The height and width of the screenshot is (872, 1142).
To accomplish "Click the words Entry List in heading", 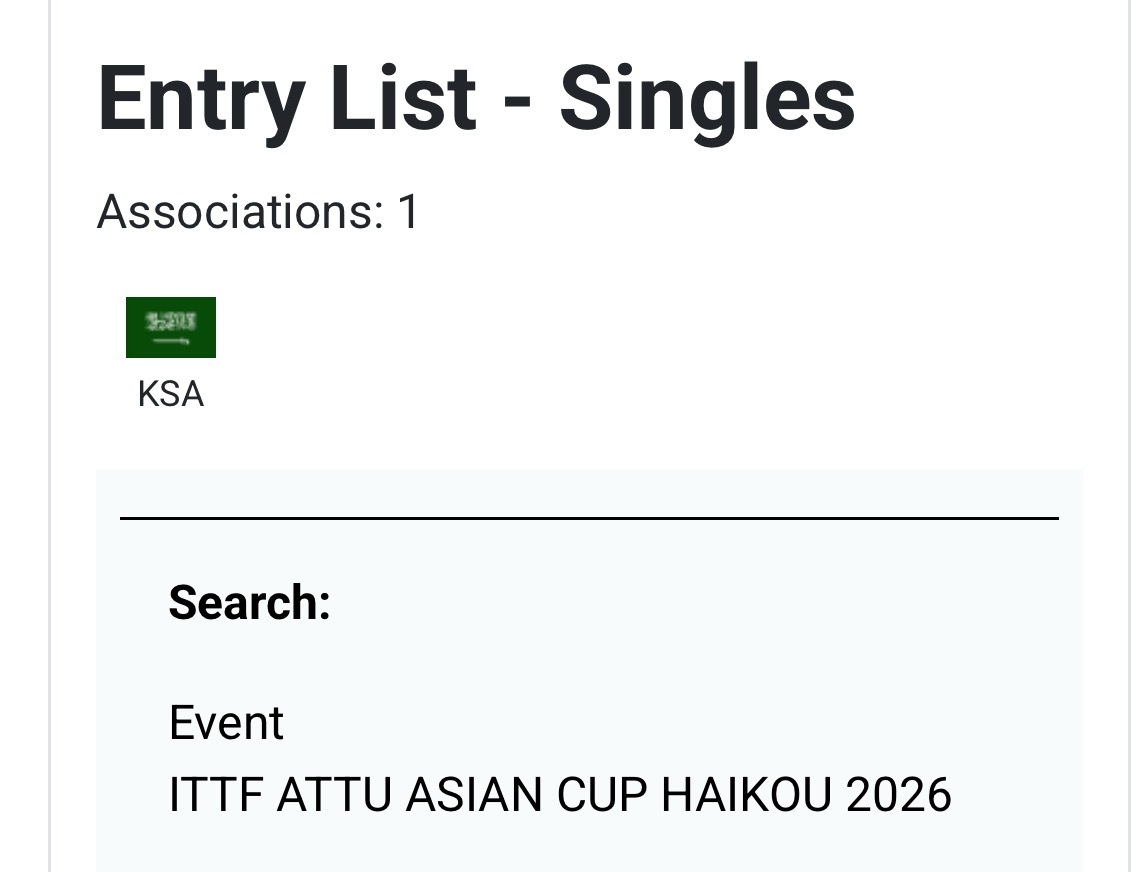I will [286, 99].
